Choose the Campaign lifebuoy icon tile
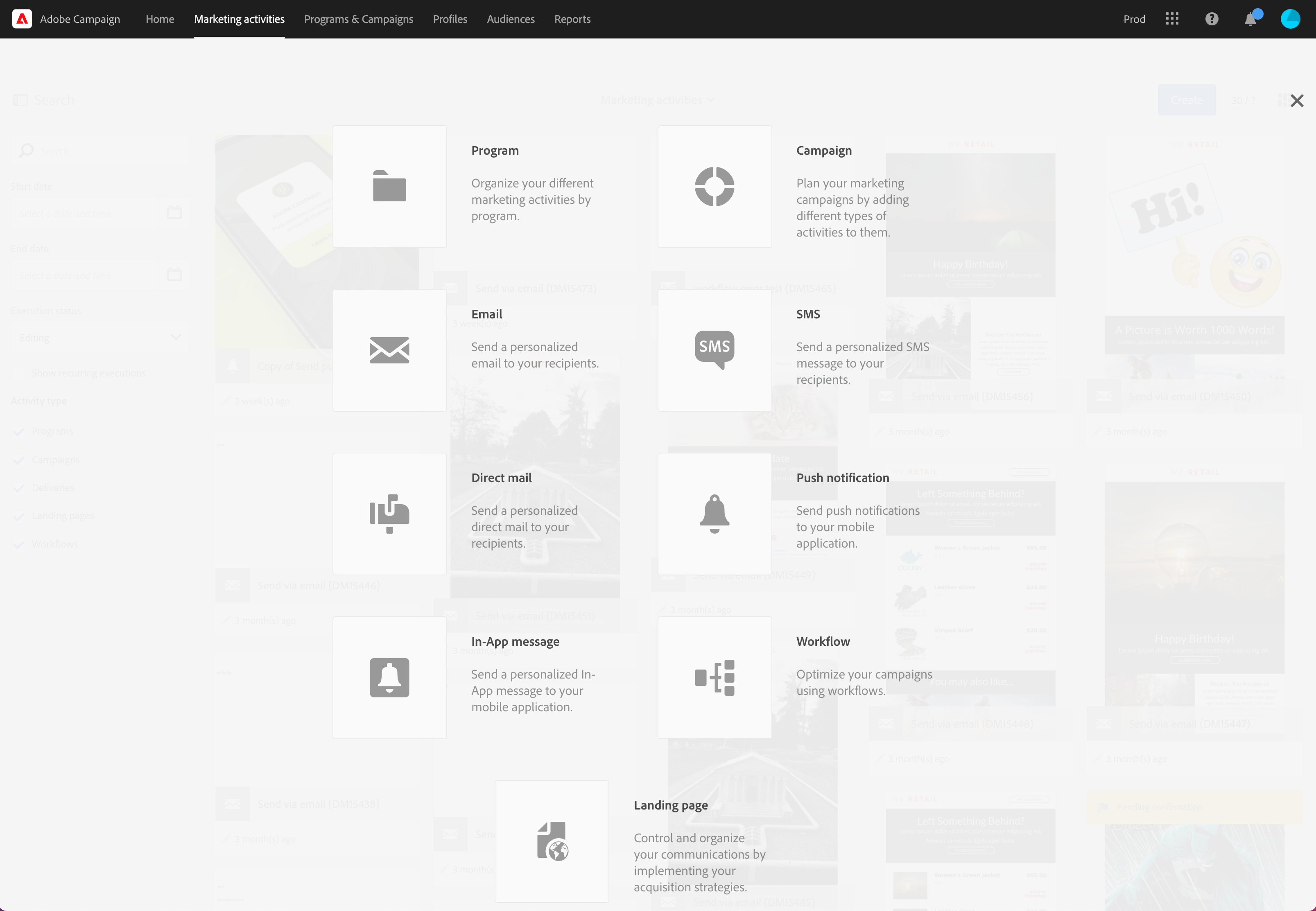Viewport: 1316px width, 911px height. pyautogui.click(x=714, y=187)
